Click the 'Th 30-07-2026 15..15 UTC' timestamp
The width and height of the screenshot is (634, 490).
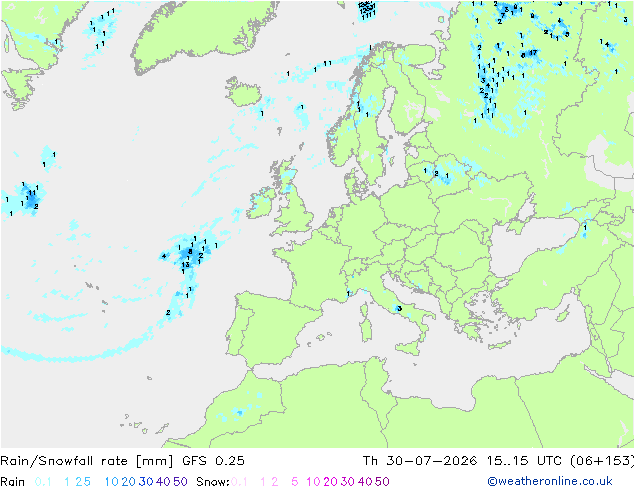coord(464,460)
